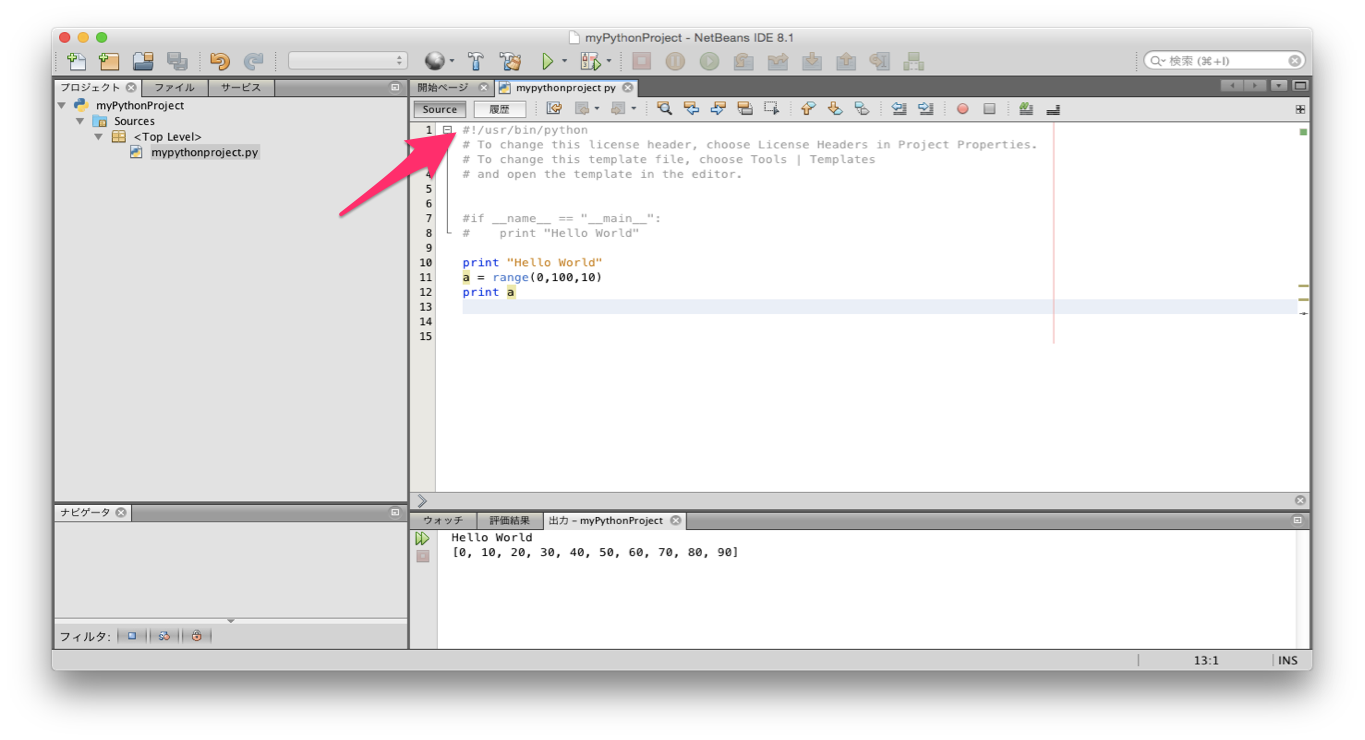The width and height of the screenshot is (1365, 740).
Task: Build the project using the hammer icon
Action: (x=477, y=60)
